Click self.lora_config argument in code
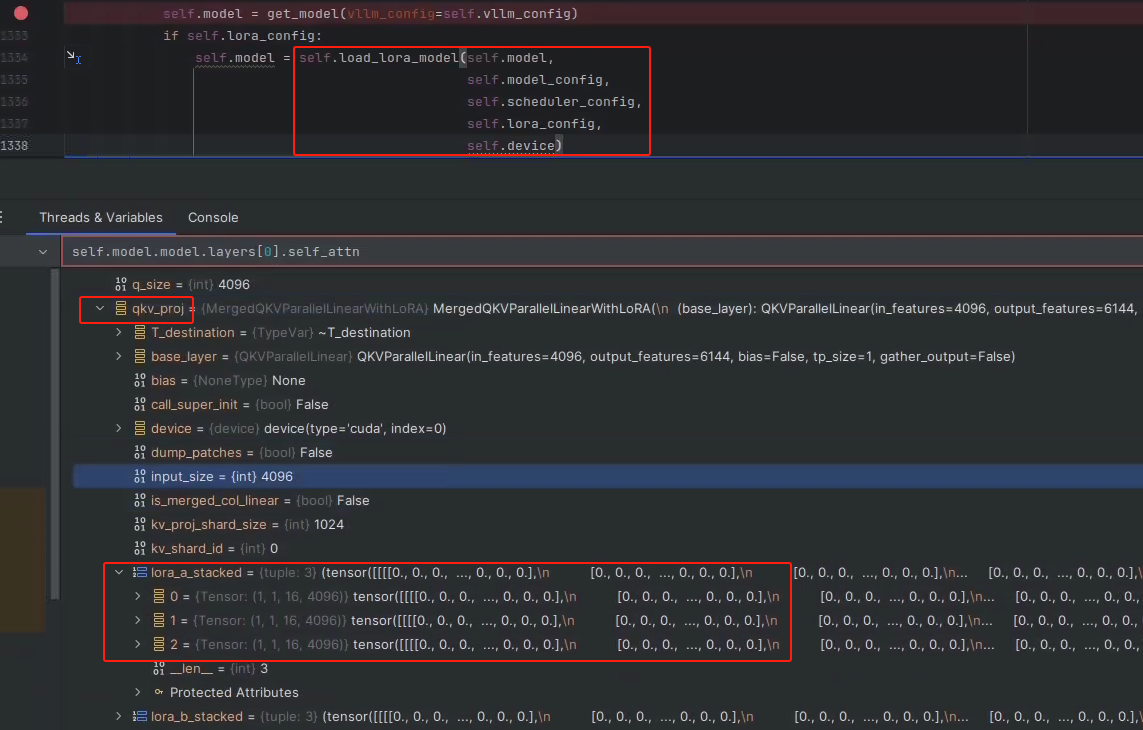This screenshot has width=1143, height=730. point(534,123)
